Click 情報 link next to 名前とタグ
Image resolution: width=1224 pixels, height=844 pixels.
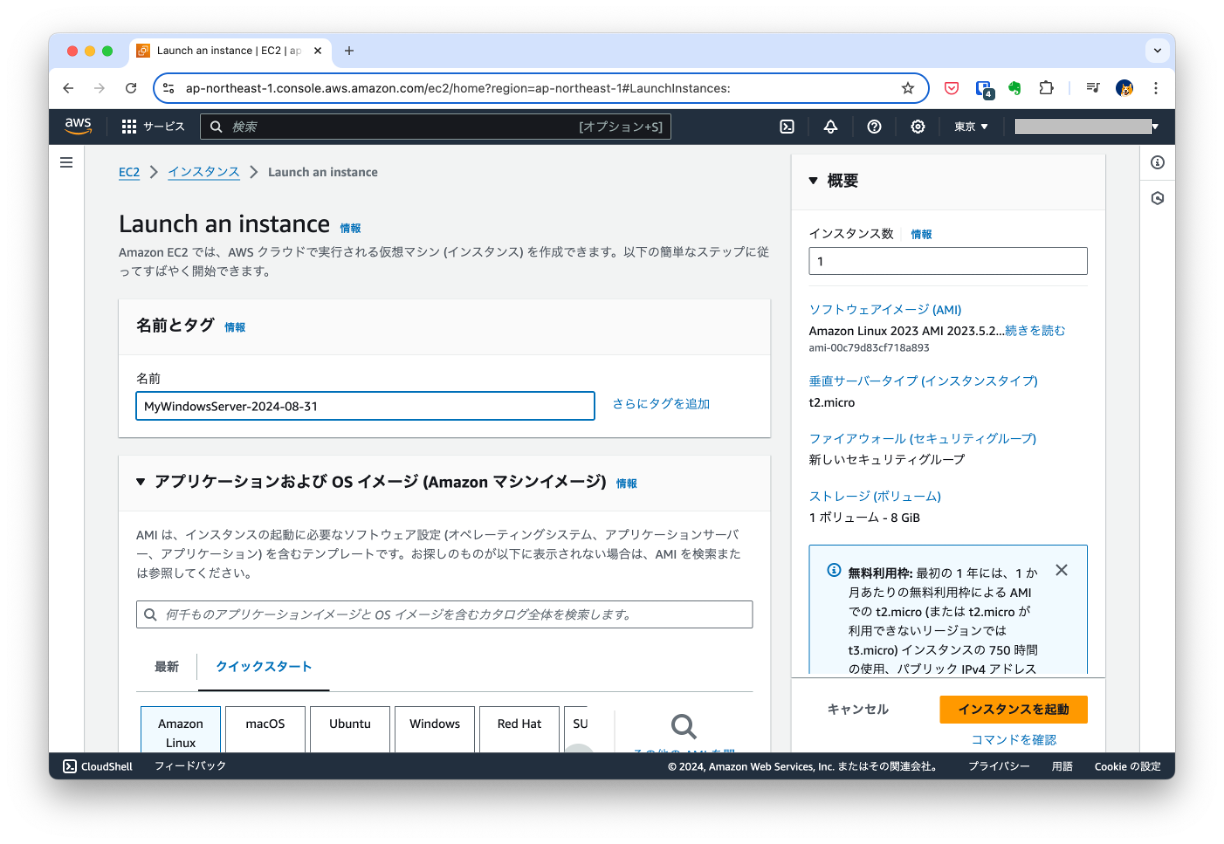234,327
